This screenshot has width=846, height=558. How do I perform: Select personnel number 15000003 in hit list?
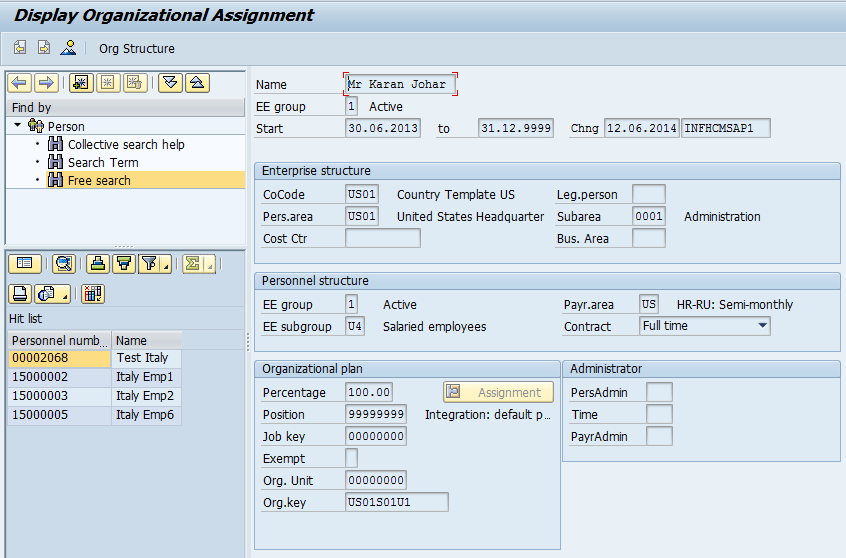coord(41,396)
